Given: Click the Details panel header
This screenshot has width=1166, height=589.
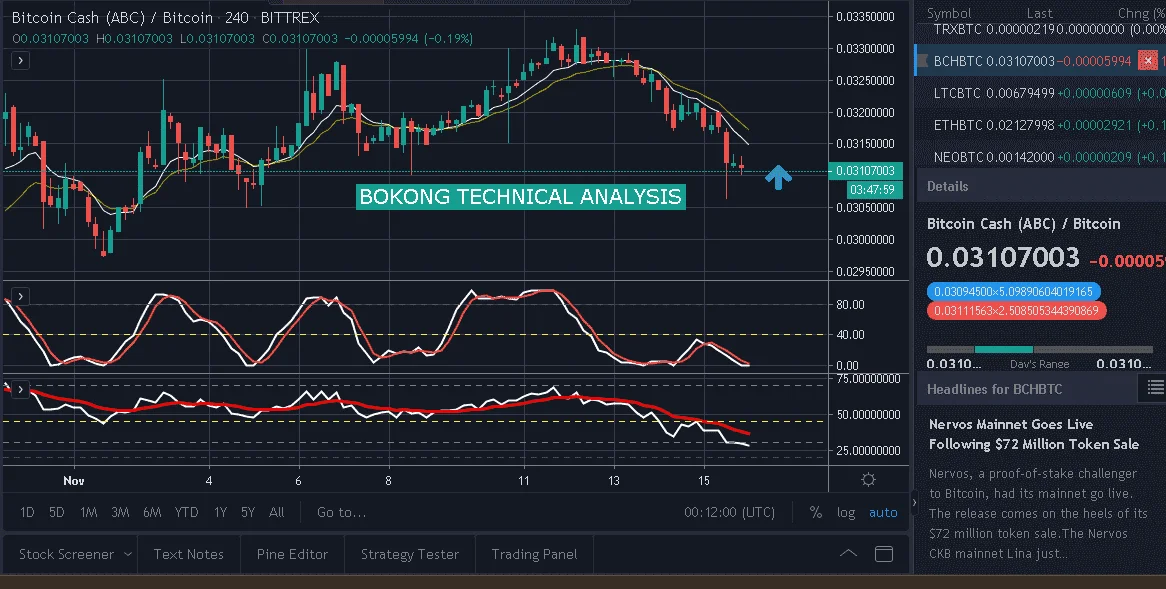Looking at the screenshot, I should [1040, 186].
